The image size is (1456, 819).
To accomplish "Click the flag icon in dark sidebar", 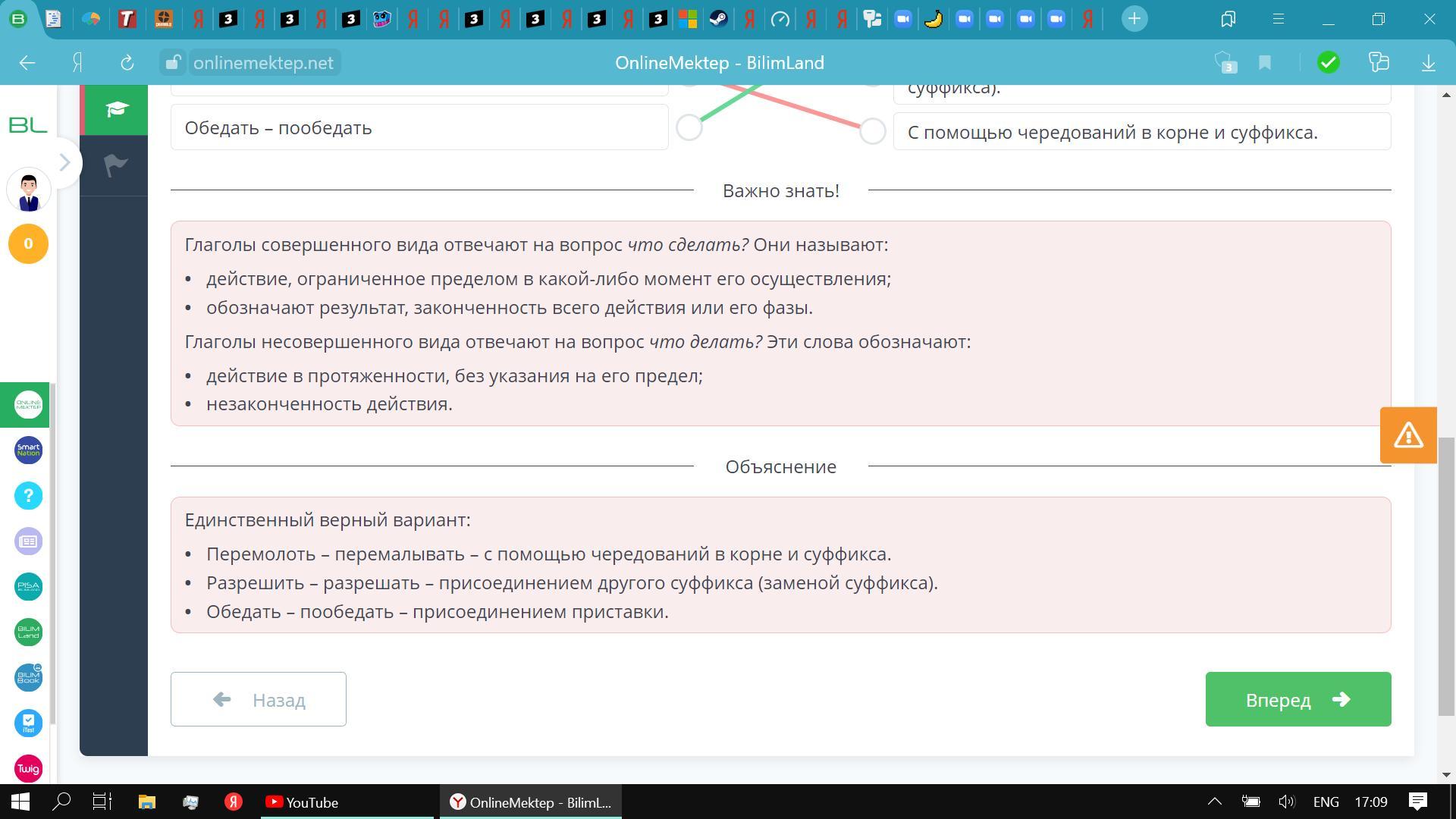I will tap(115, 165).
